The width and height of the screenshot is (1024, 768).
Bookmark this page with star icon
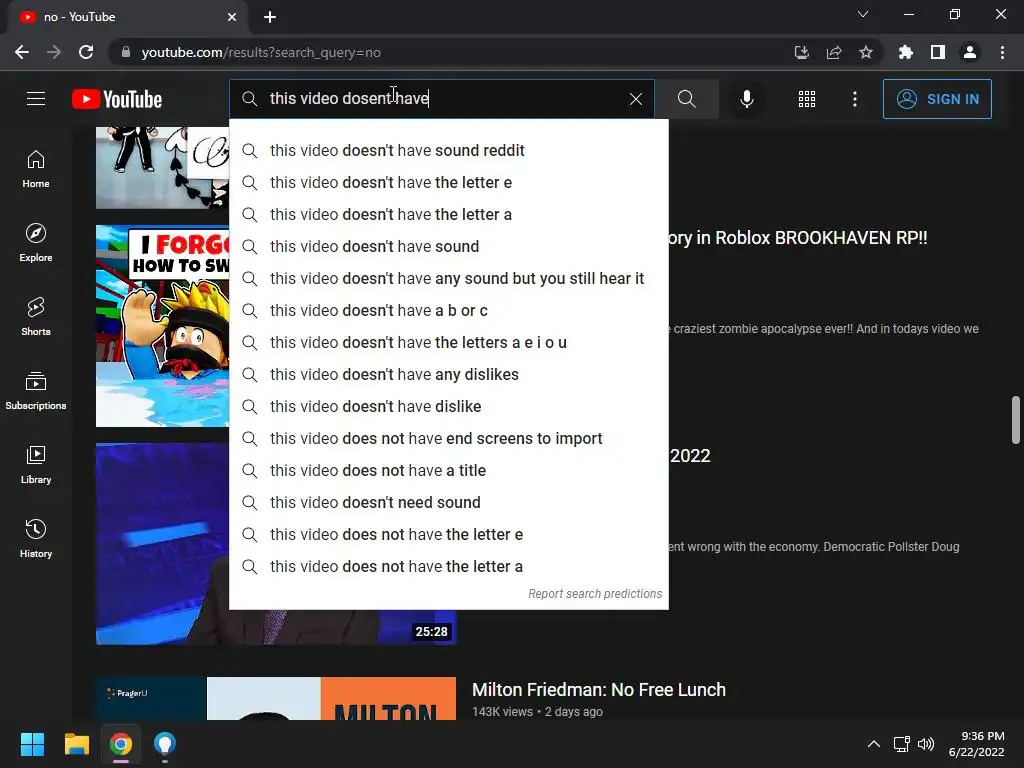click(x=866, y=52)
